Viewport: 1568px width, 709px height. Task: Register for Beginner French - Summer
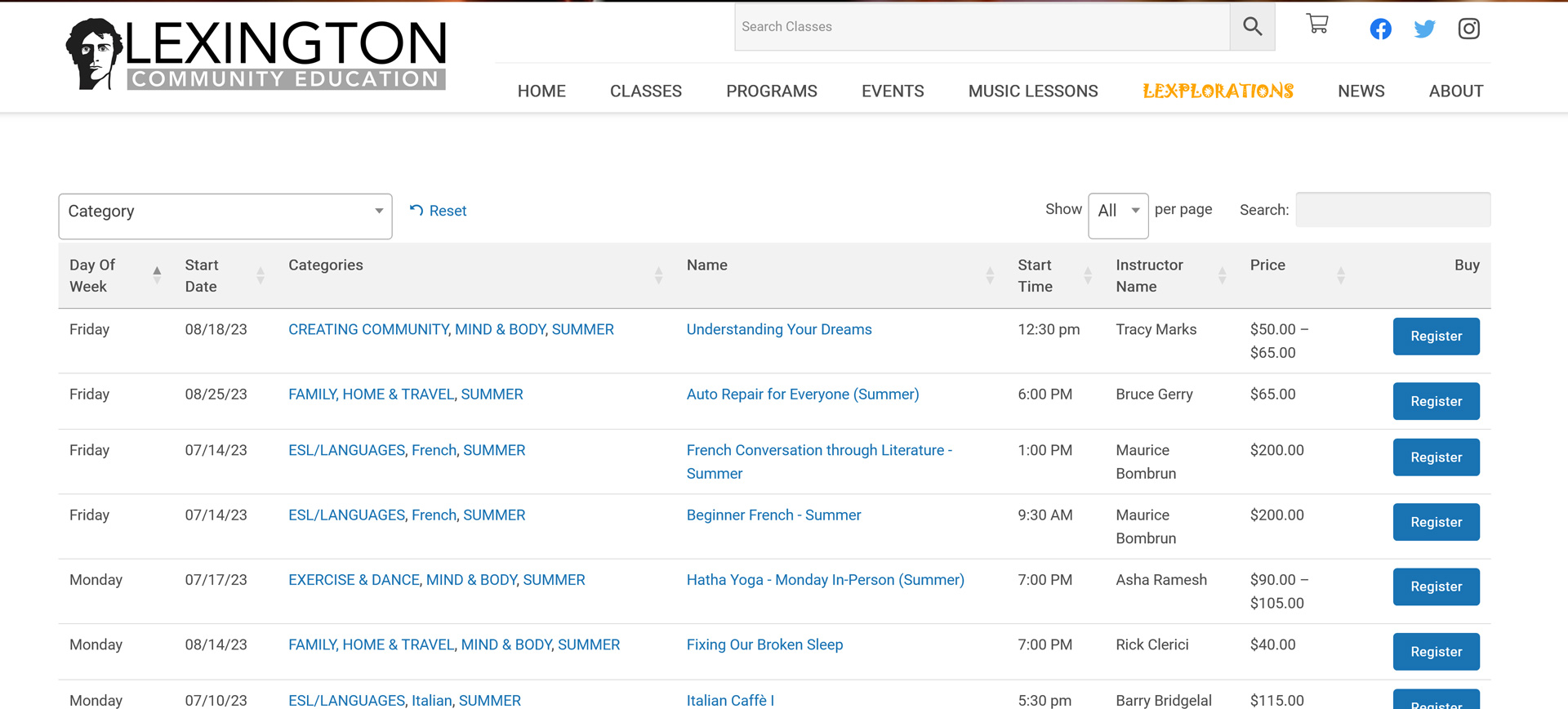[1436, 522]
